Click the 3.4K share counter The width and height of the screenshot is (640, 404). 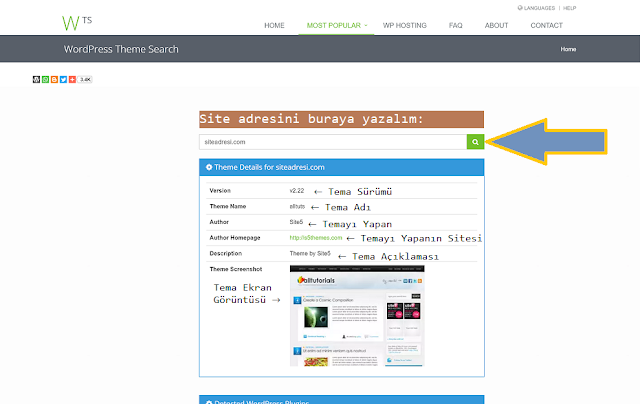(x=85, y=80)
